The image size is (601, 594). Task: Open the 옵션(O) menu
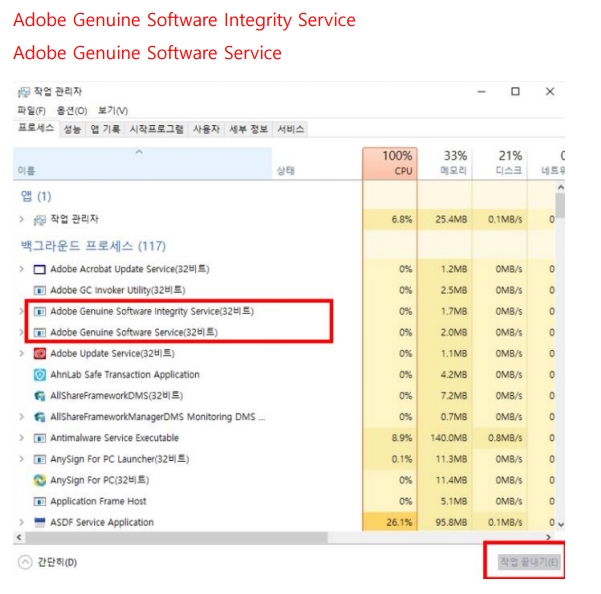tap(72, 111)
